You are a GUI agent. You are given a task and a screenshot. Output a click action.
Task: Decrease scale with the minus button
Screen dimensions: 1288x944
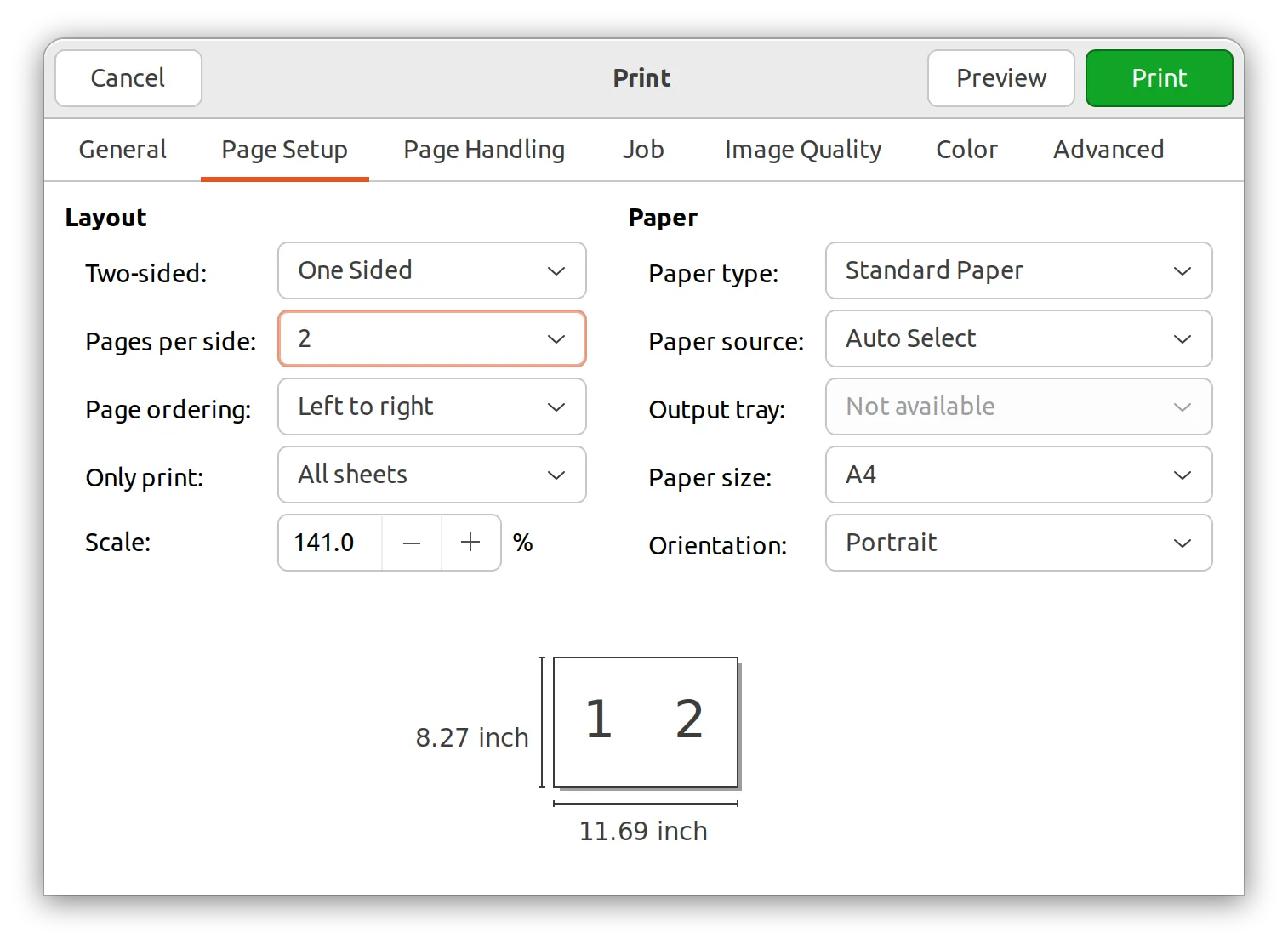click(x=412, y=543)
